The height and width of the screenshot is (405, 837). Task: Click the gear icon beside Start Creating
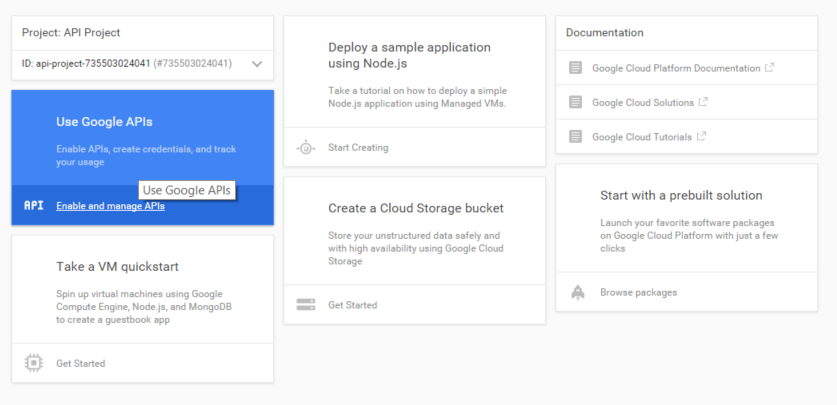[305, 148]
